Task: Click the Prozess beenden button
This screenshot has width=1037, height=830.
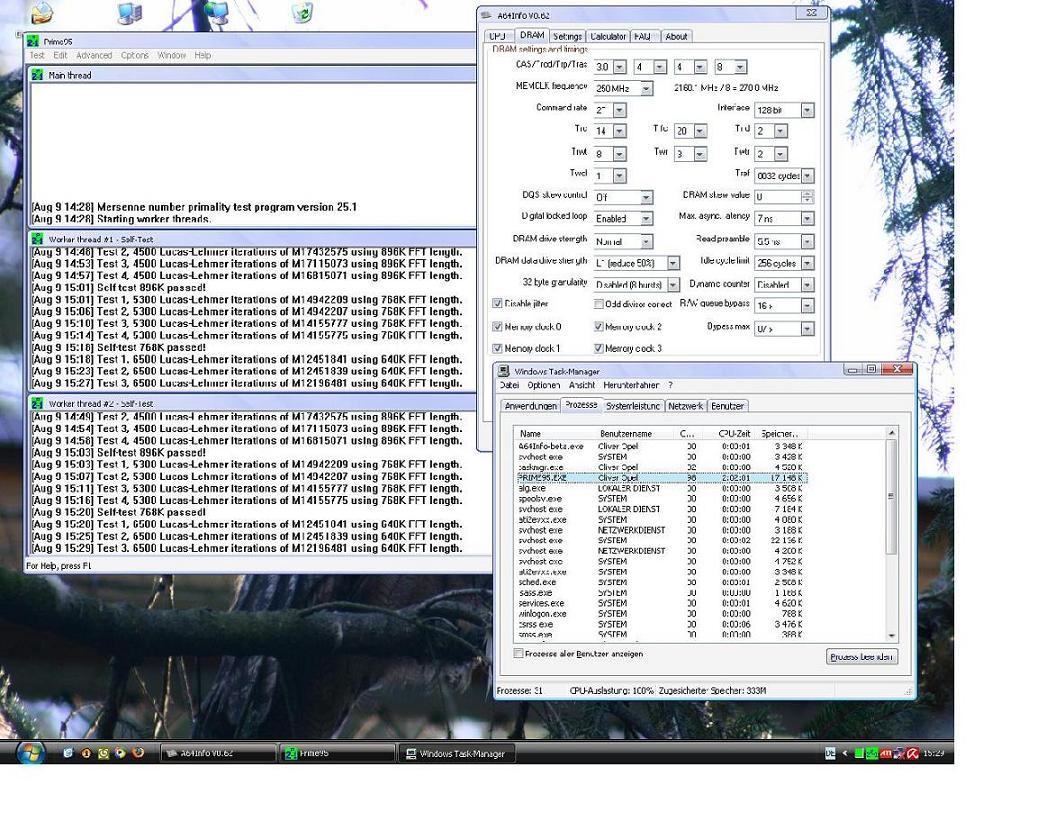Action: click(x=862, y=657)
